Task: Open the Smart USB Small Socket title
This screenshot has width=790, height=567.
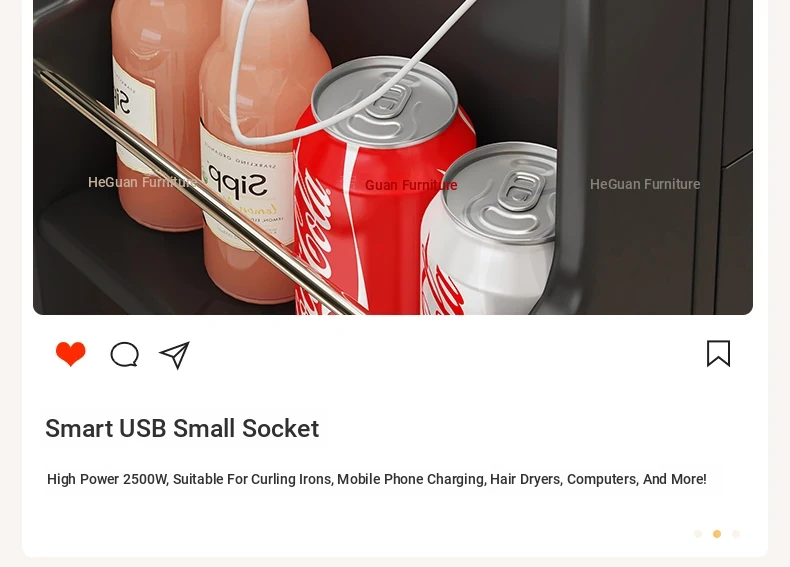Action: pyautogui.click(x=182, y=428)
